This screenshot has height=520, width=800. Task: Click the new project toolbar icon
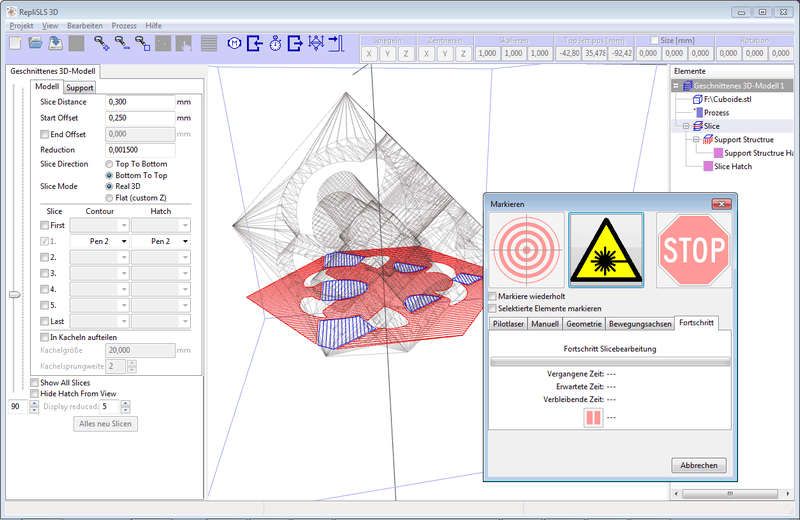15,43
